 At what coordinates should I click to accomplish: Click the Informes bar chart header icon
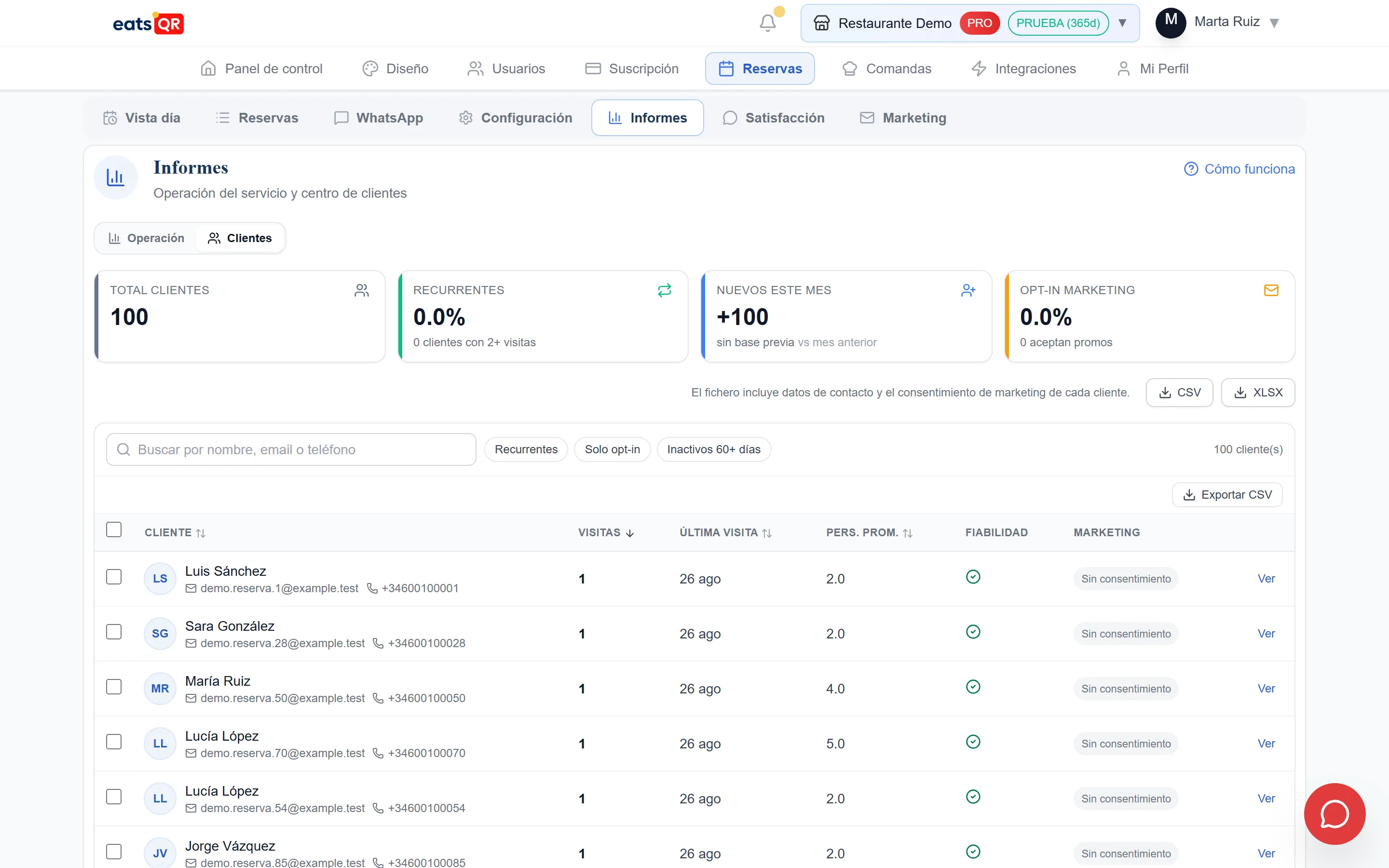[x=115, y=177]
